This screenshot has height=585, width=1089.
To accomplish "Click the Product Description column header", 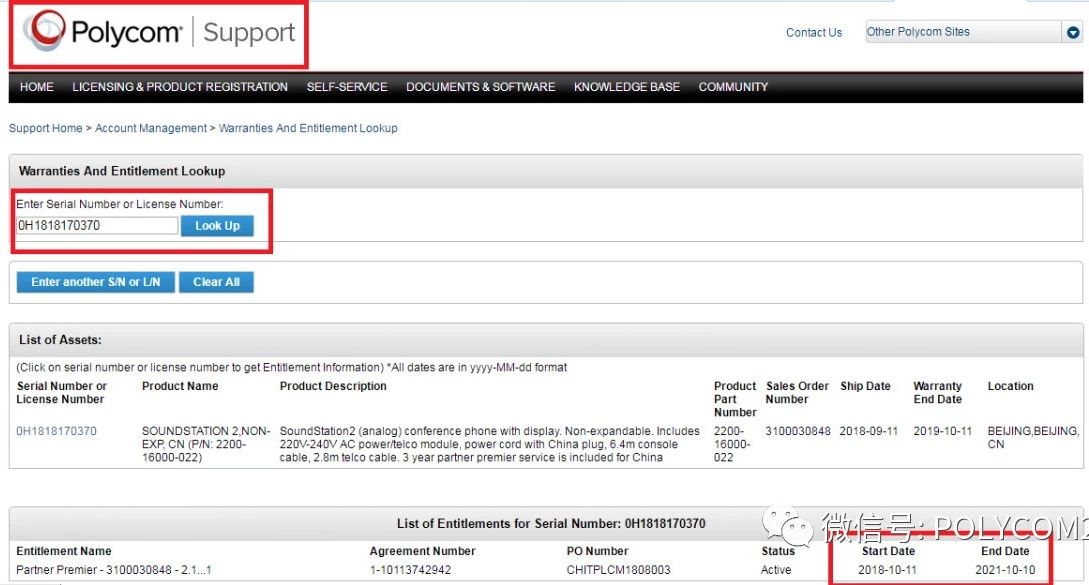I will click(x=333, y=386).
